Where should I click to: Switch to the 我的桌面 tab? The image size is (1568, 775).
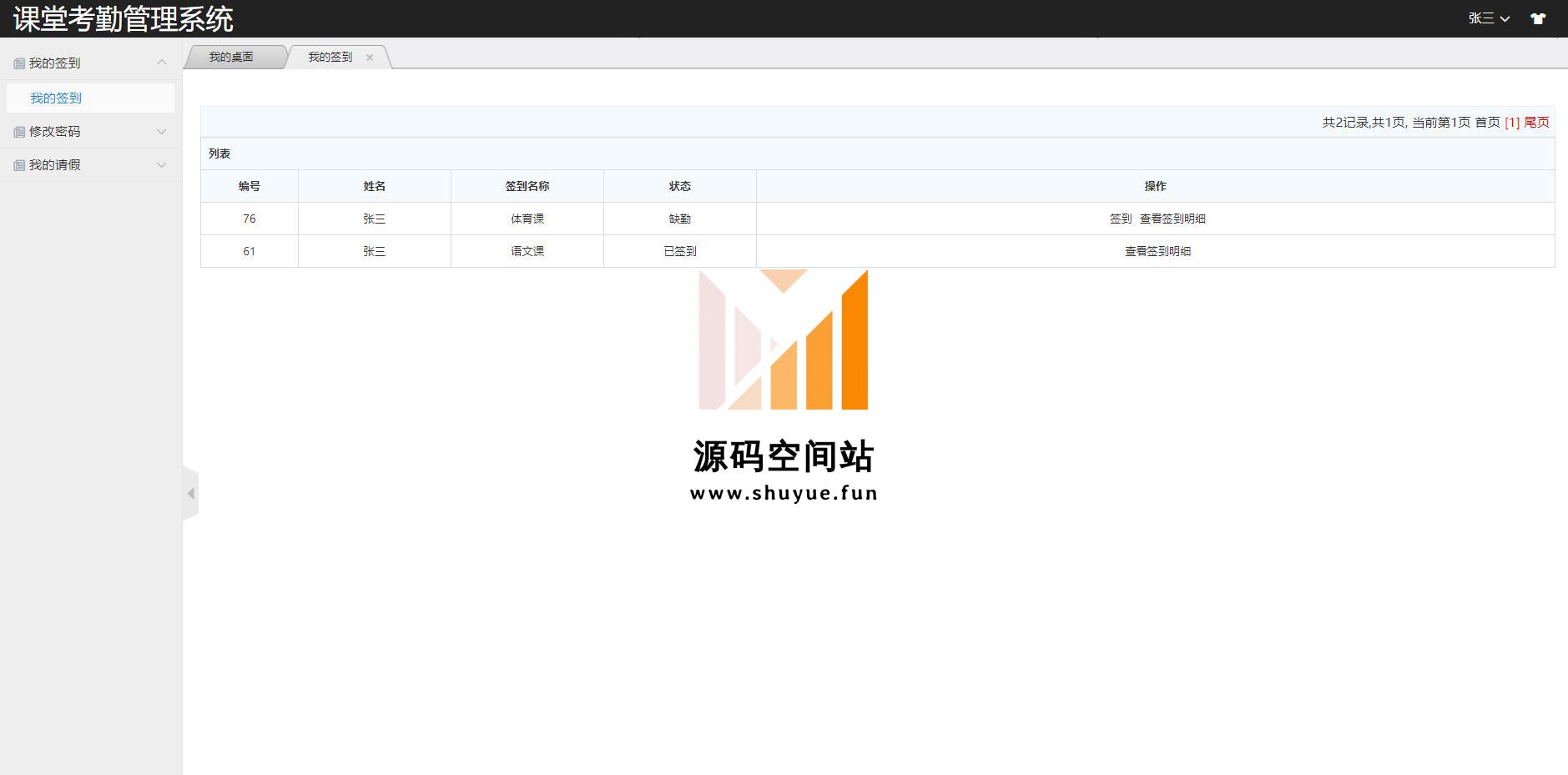tap(231, 57)
